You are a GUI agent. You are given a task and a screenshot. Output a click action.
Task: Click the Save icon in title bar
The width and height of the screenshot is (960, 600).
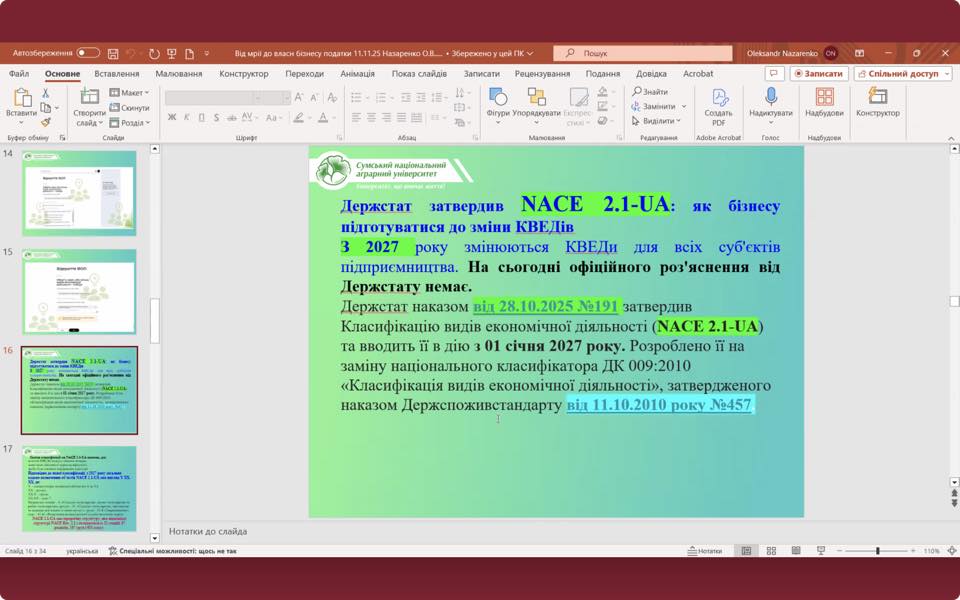click(x=114, y=53)
